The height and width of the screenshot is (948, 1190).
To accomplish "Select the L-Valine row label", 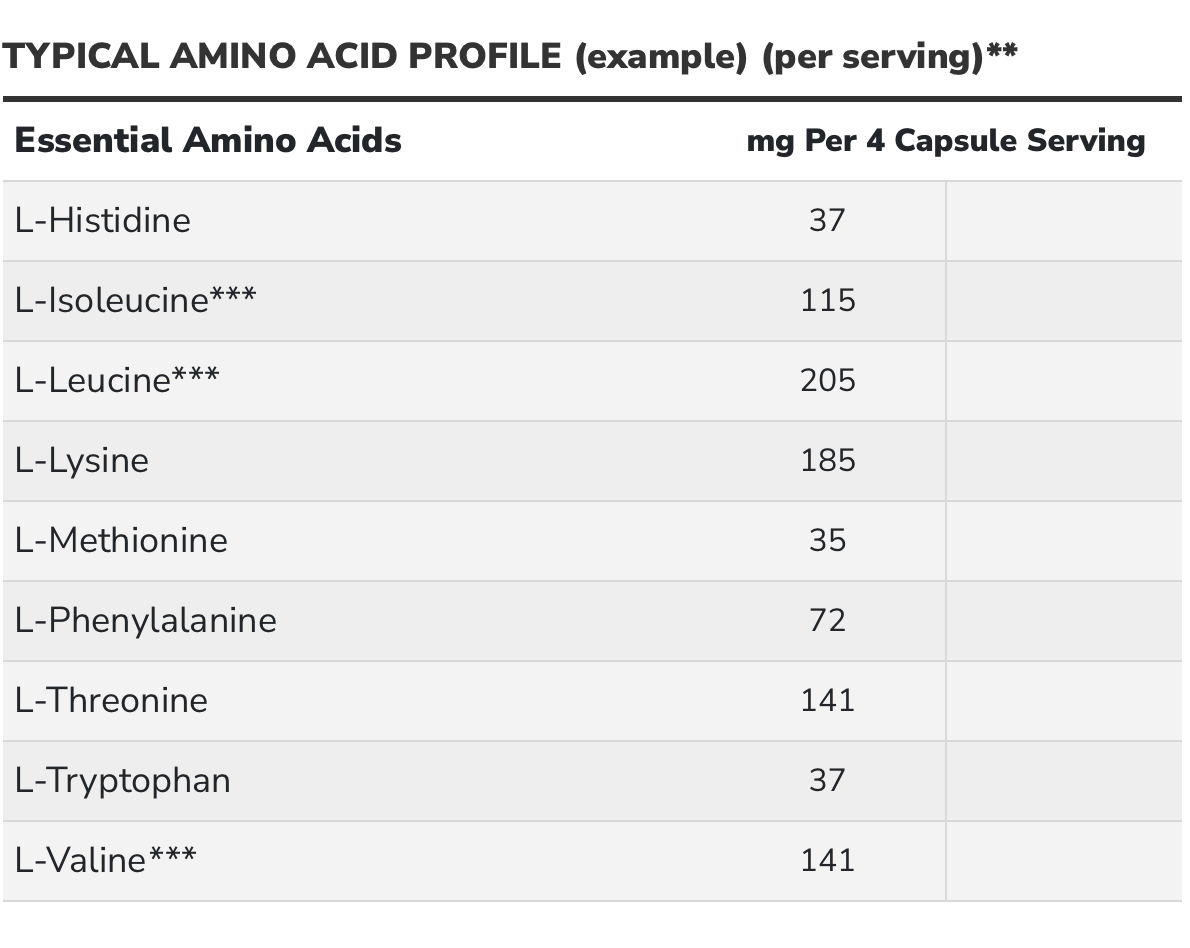I will tap(105, 860).
